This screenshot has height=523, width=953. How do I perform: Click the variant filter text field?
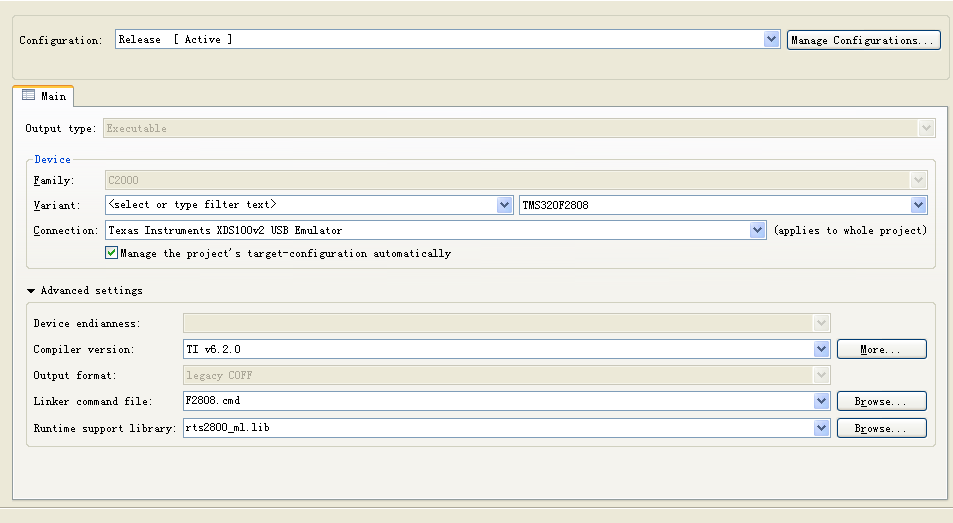pyautogui.click(x=300, y=205)
